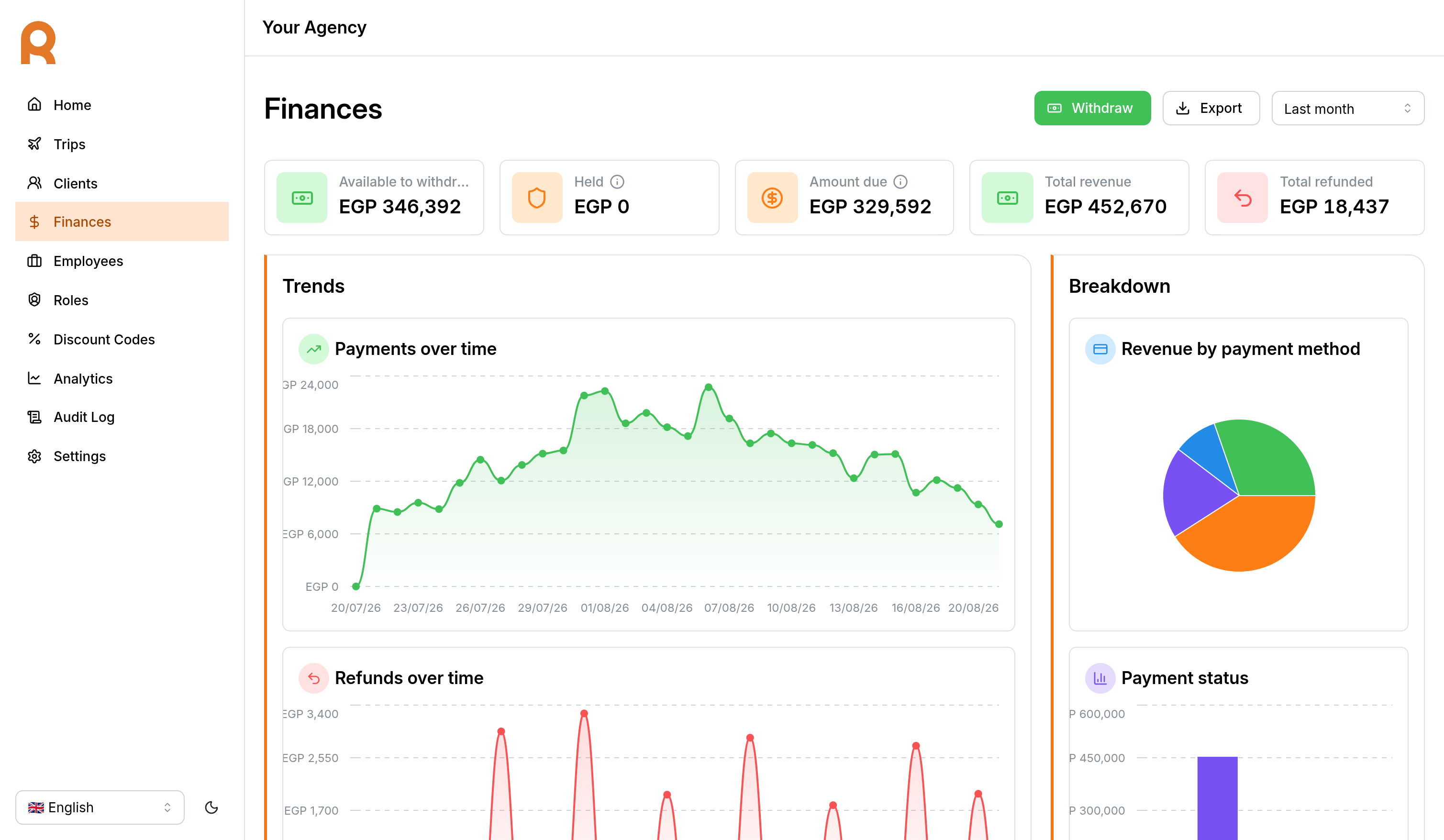Click the Total refunded undo arrow icon
This screenshot has height=840, width=1444.
point(1242,198)
